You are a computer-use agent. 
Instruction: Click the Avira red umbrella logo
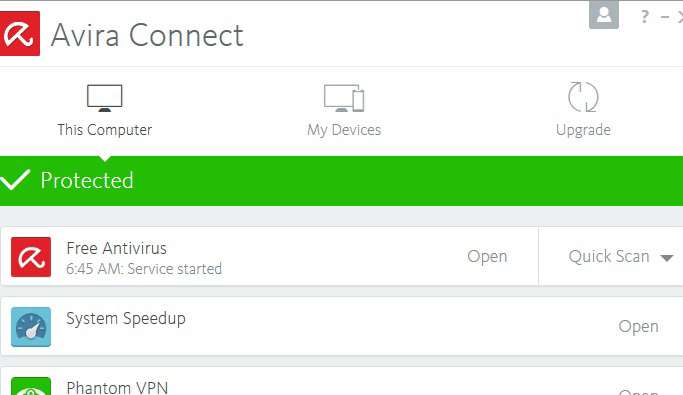pos(20,34)
